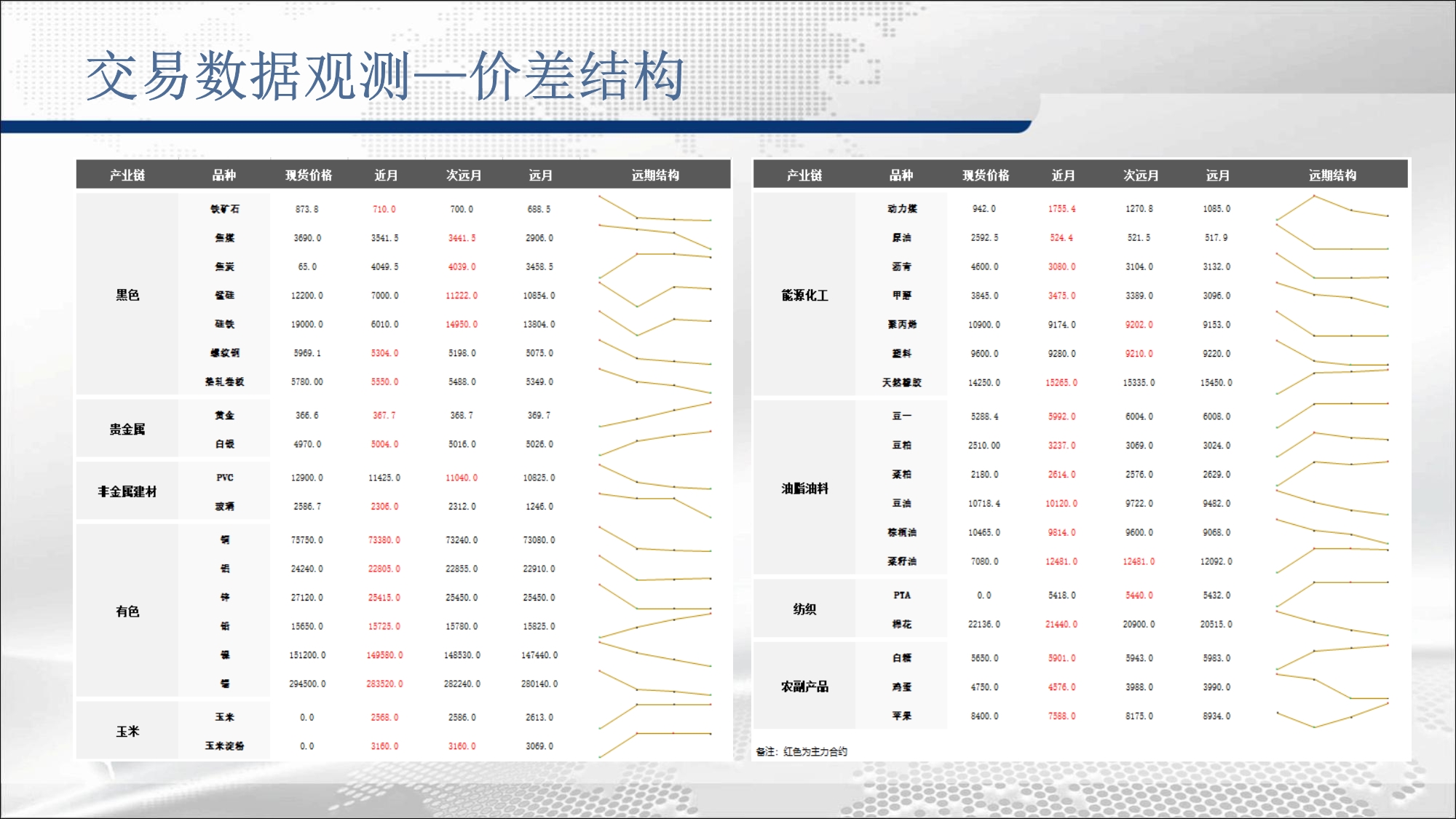Select the red value 367.7
Screen dimensions: 1456x819
point(384,415)
